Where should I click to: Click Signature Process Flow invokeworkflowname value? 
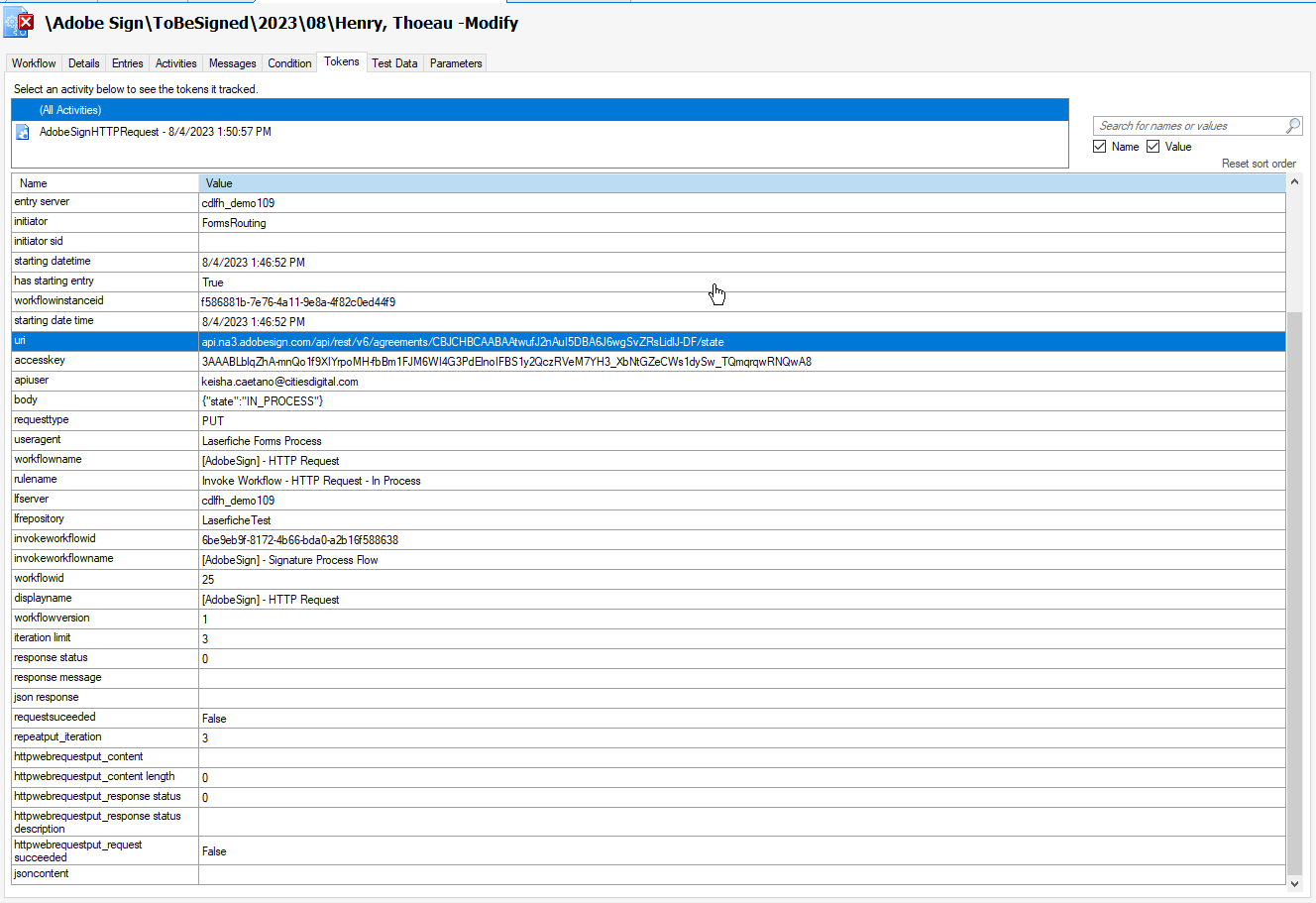click(289, 560)
